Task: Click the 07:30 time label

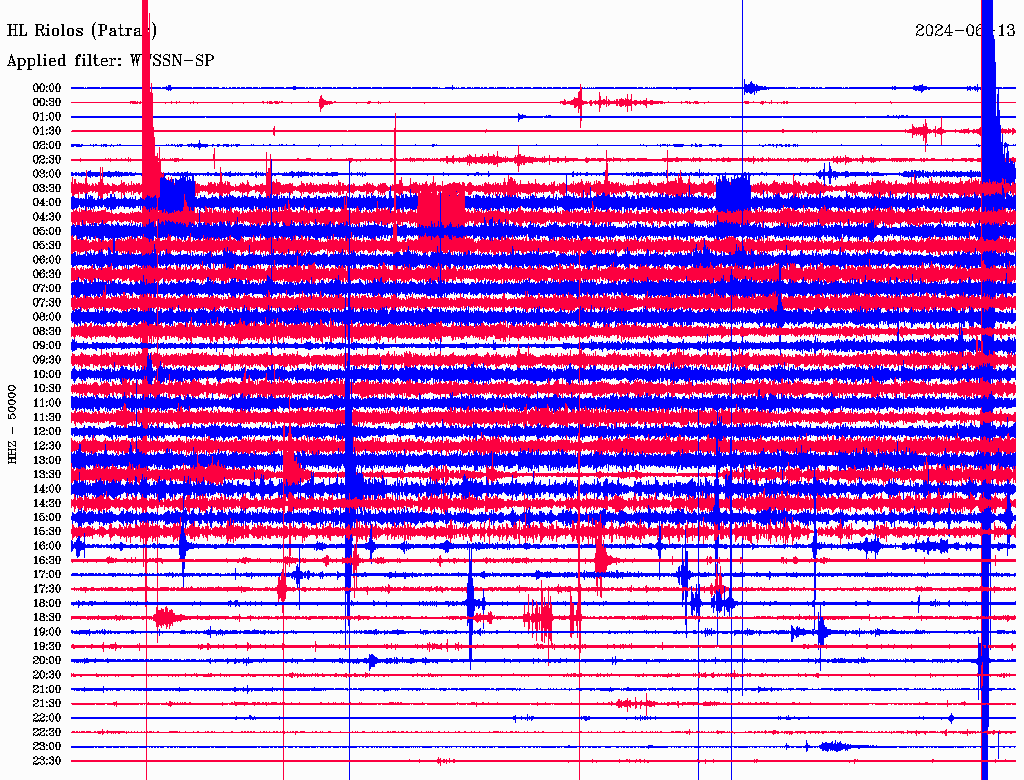Action: (x=47, y=302)
